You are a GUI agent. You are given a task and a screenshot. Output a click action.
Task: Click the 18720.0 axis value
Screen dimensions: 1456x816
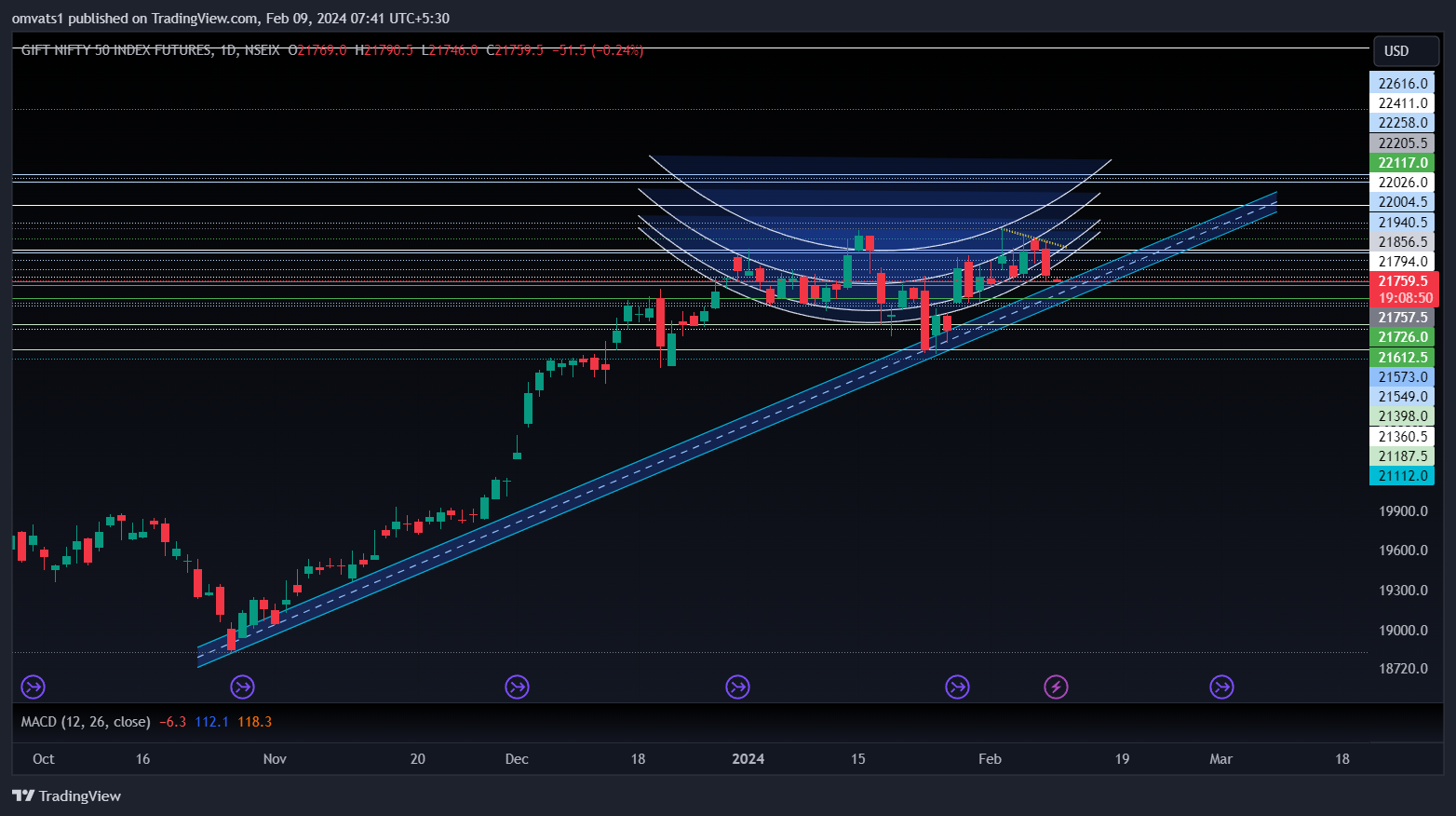pos(1403,669)
